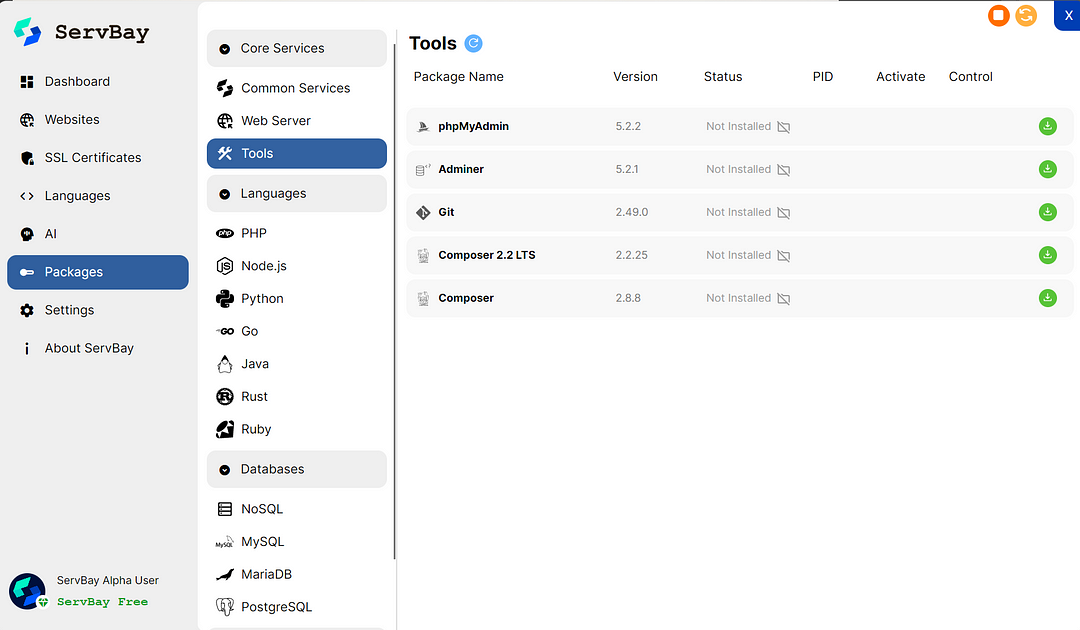Open Go packages
This screenshot has width=1080, height=630.
tap(296, 331)
